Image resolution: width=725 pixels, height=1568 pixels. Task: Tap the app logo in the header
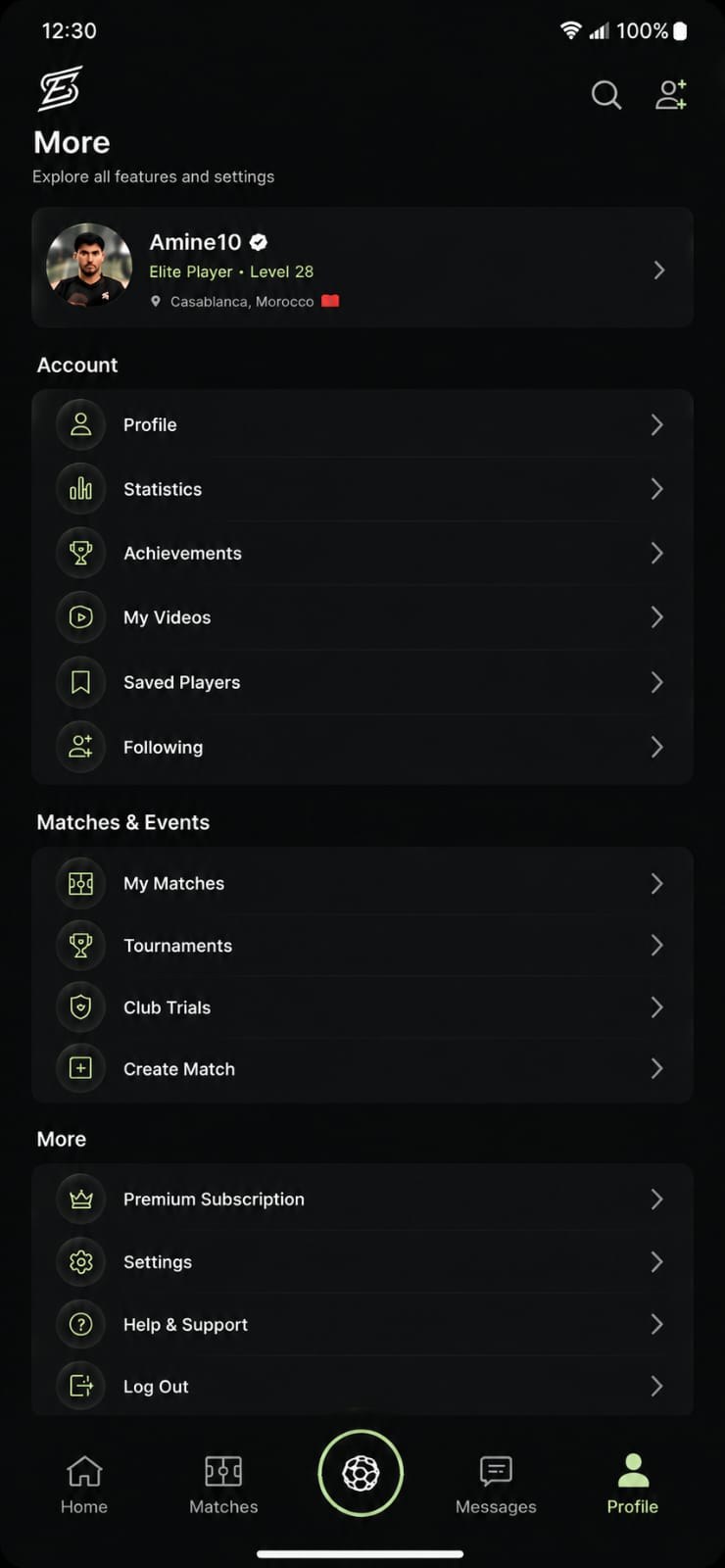[60, 89]
